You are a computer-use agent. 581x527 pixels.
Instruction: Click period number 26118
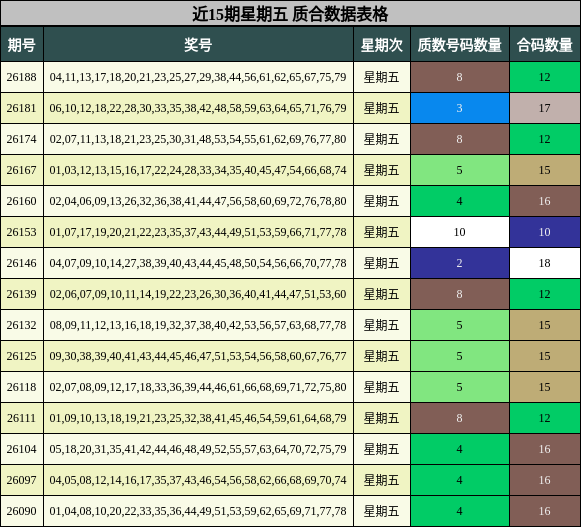click(21, 387)
